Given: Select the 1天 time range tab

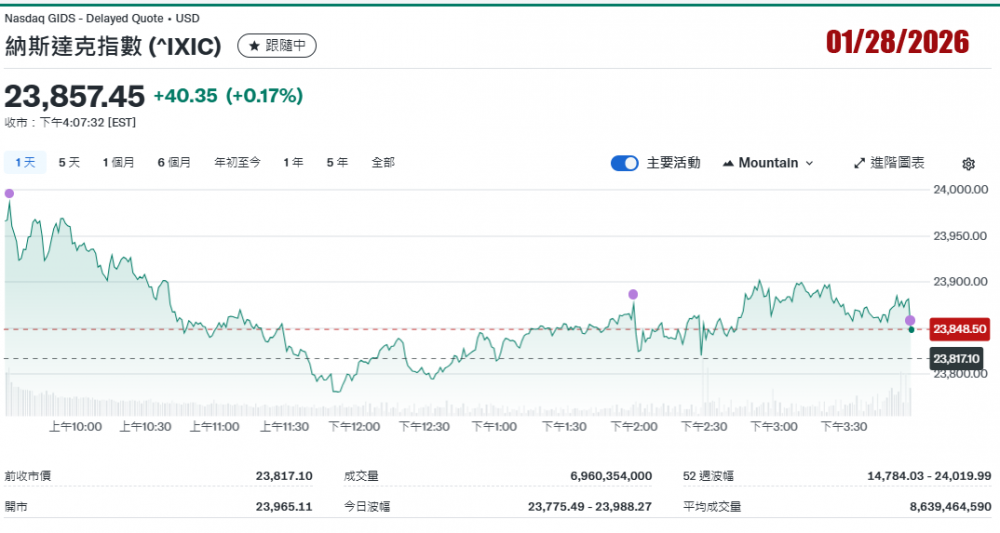Looking at the screenshot, I should click(25, 162).
